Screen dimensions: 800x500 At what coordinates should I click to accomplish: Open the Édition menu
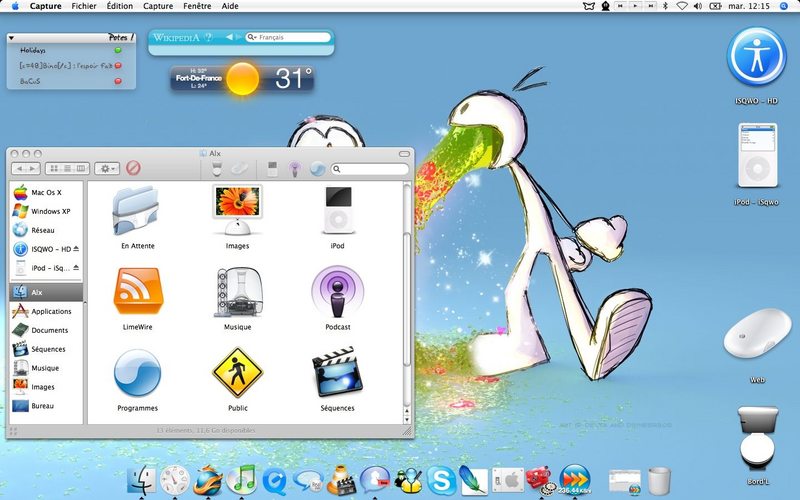click(120, 6)
